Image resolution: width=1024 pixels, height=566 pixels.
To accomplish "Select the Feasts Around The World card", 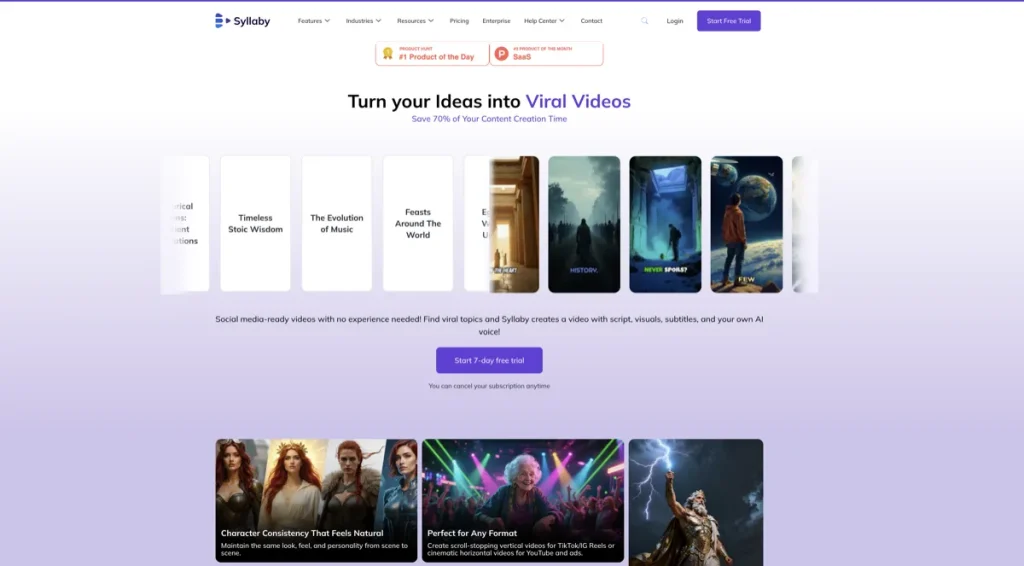I will tap(418, 223).
